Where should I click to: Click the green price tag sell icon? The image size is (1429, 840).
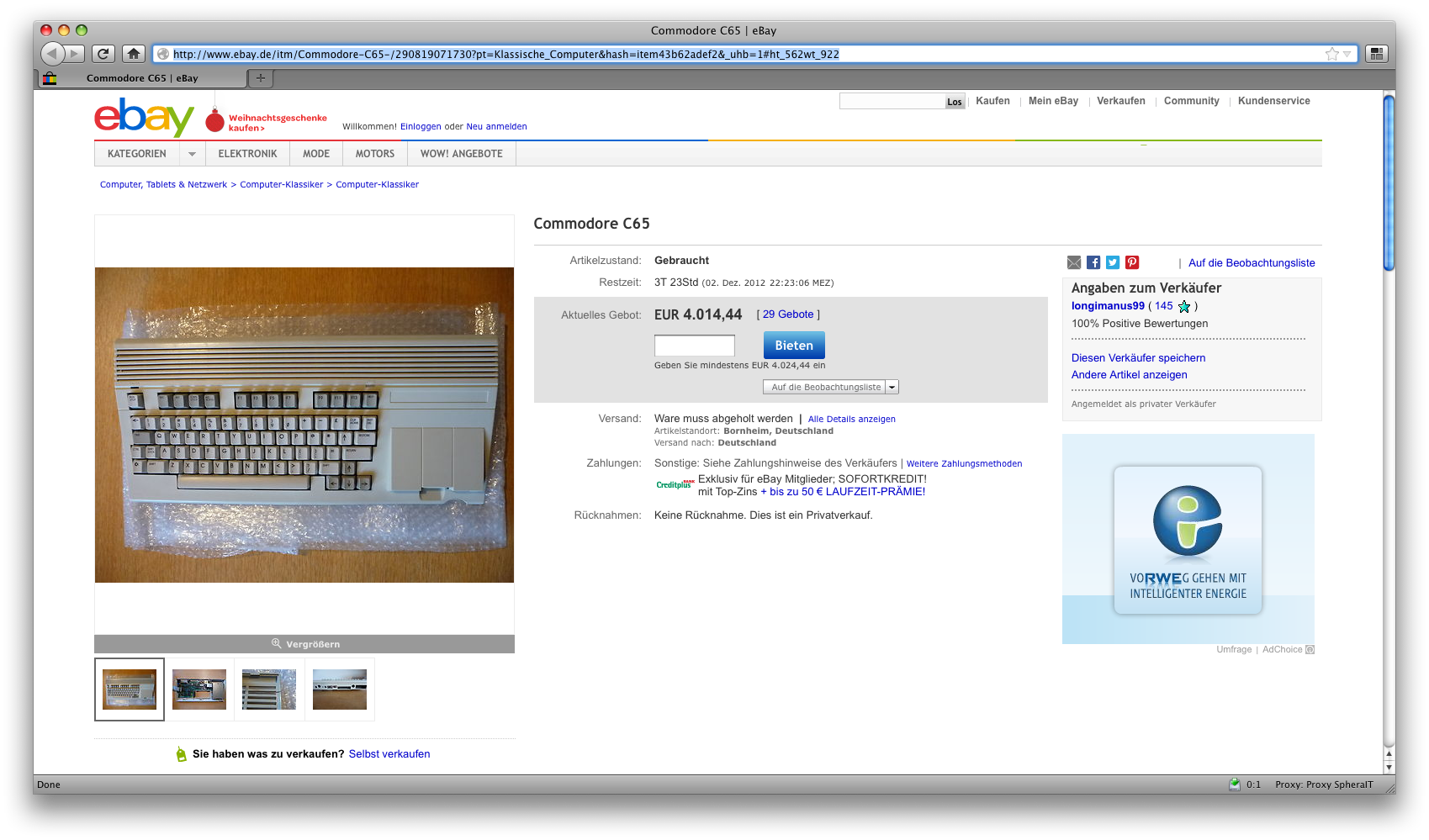[x=181, y=754]
